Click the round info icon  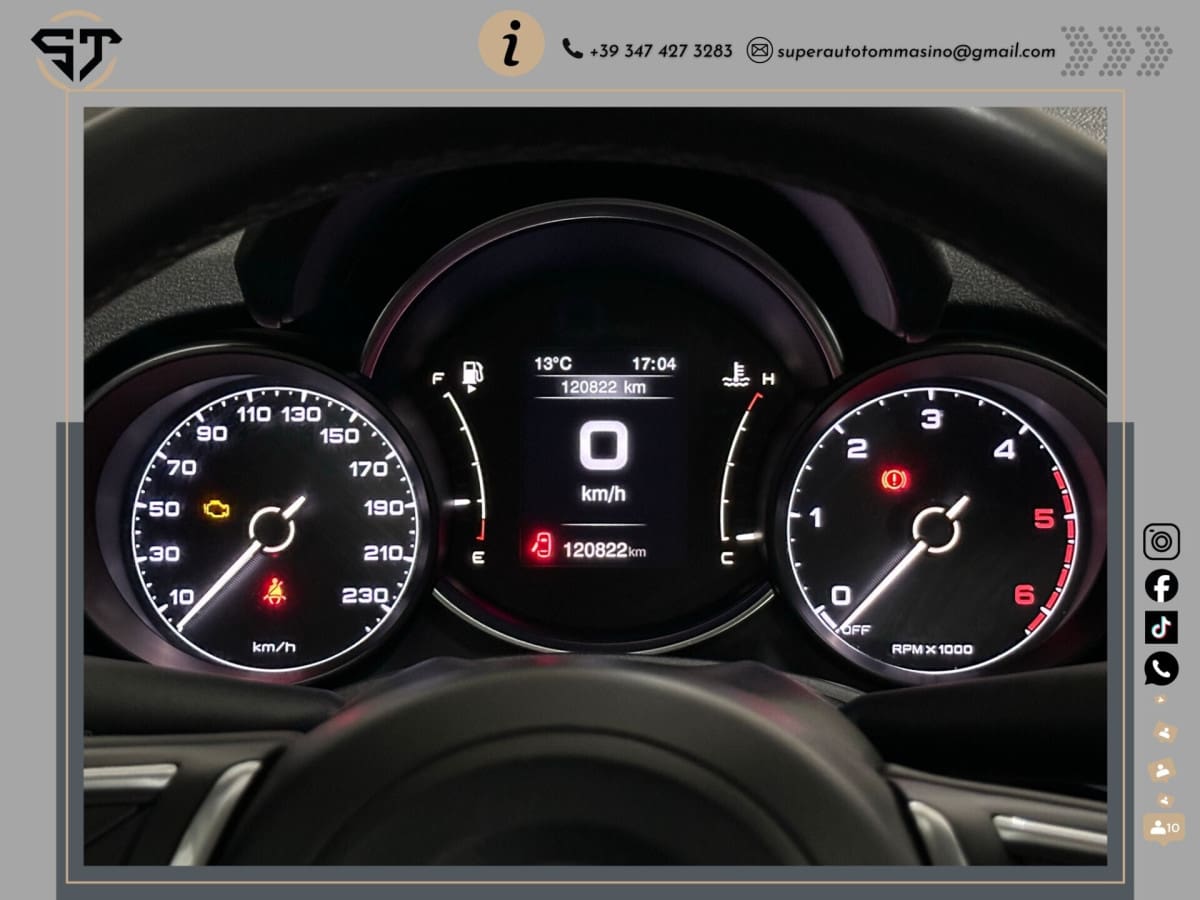[x=511, y=45]
